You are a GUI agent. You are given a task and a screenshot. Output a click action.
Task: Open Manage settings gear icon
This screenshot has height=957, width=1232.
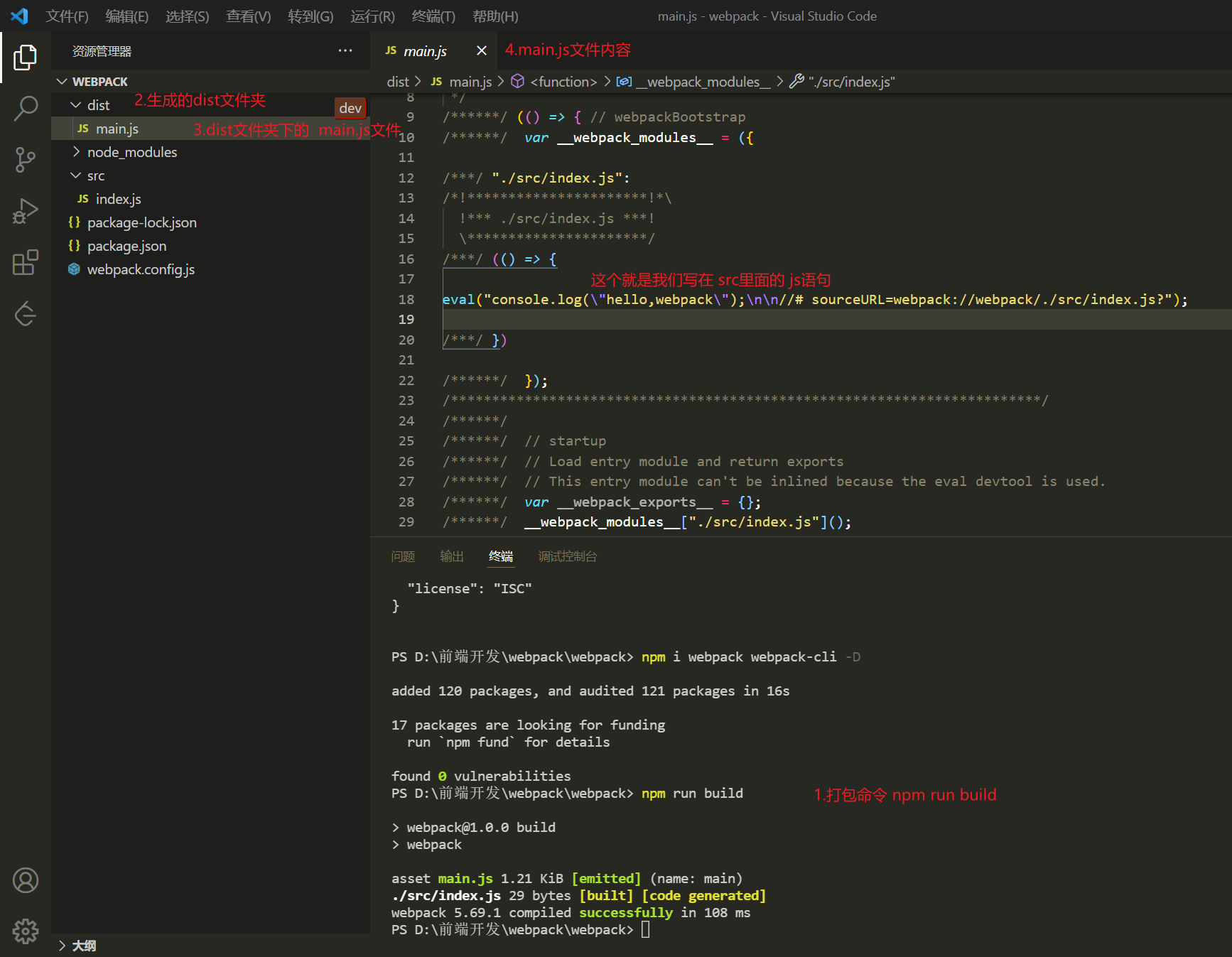click(26, 931)
